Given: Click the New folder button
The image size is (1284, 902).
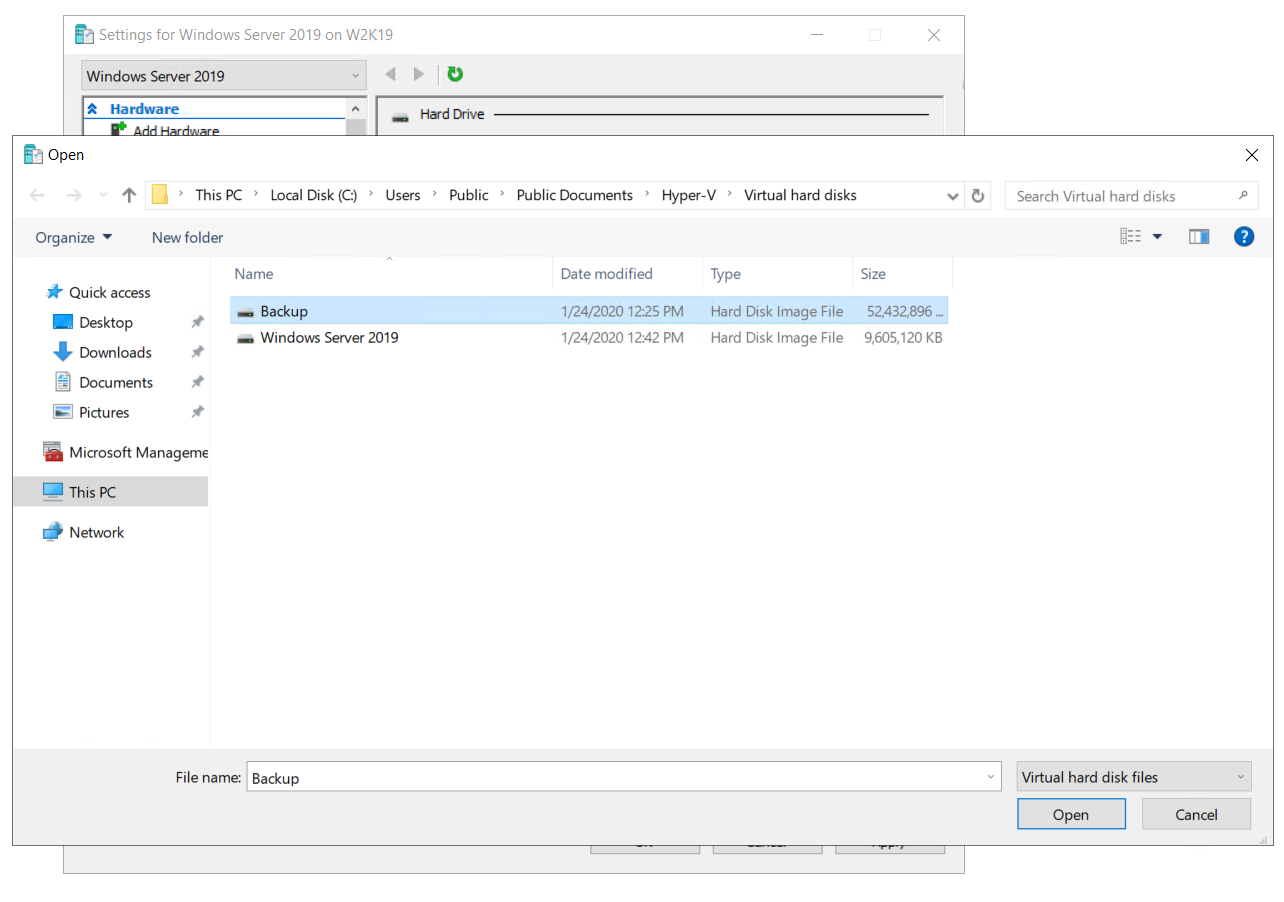Looking at the screenshot, I should click(x=188, y=237).
